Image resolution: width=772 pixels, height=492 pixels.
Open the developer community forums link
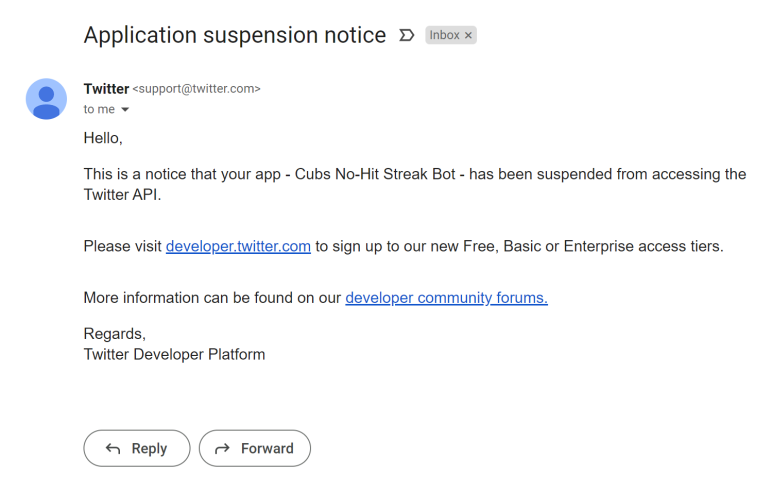(x=447, y=297)
